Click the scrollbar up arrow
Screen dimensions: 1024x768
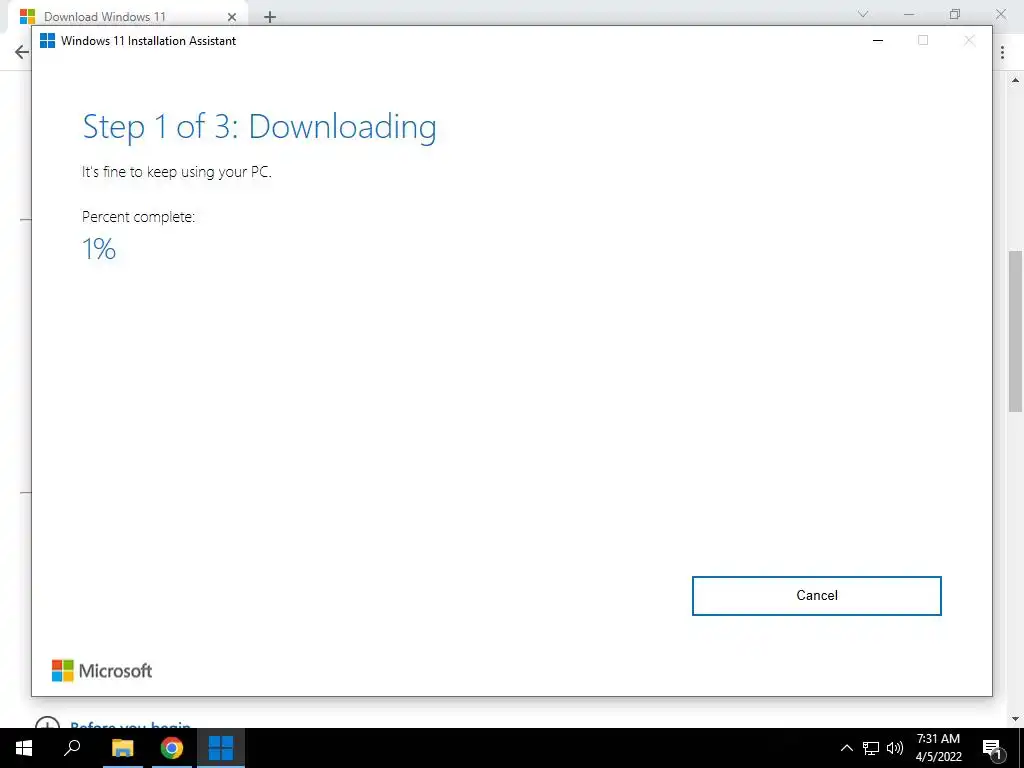(1015, 81)
